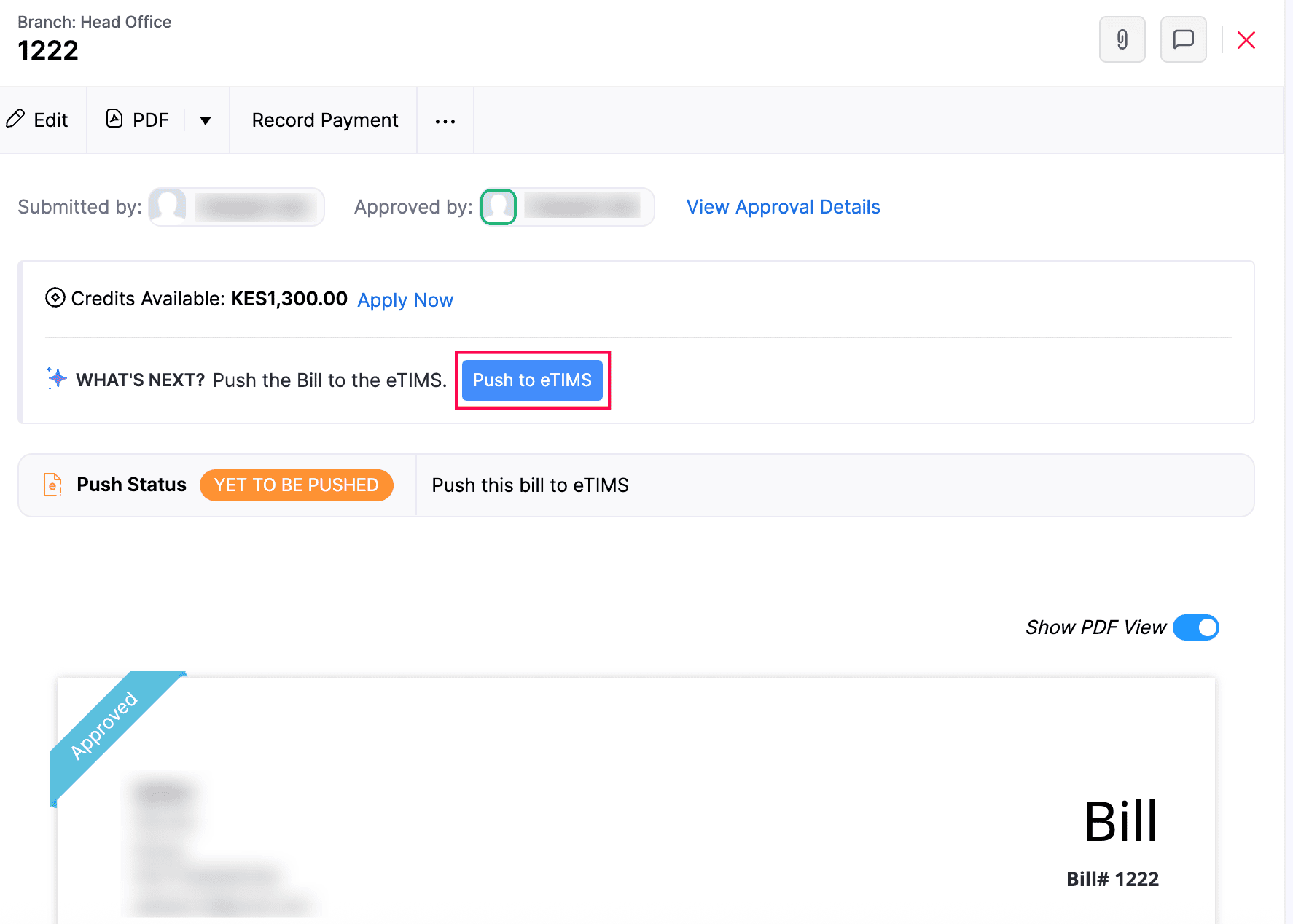Image resolution: width=1293 pixels, height=924 pixels.
Task: Expand the PDF dropdown arrow
Action: click(206, 120)
